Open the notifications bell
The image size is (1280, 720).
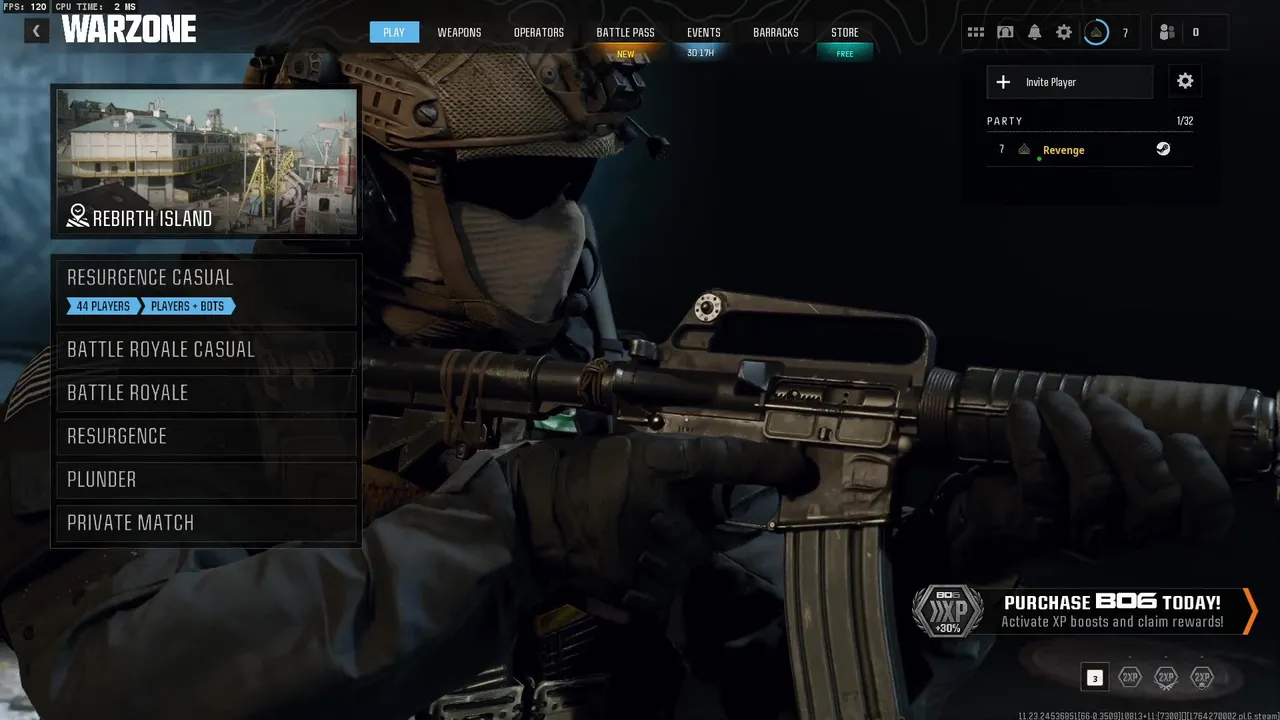tap(1035, 32)
